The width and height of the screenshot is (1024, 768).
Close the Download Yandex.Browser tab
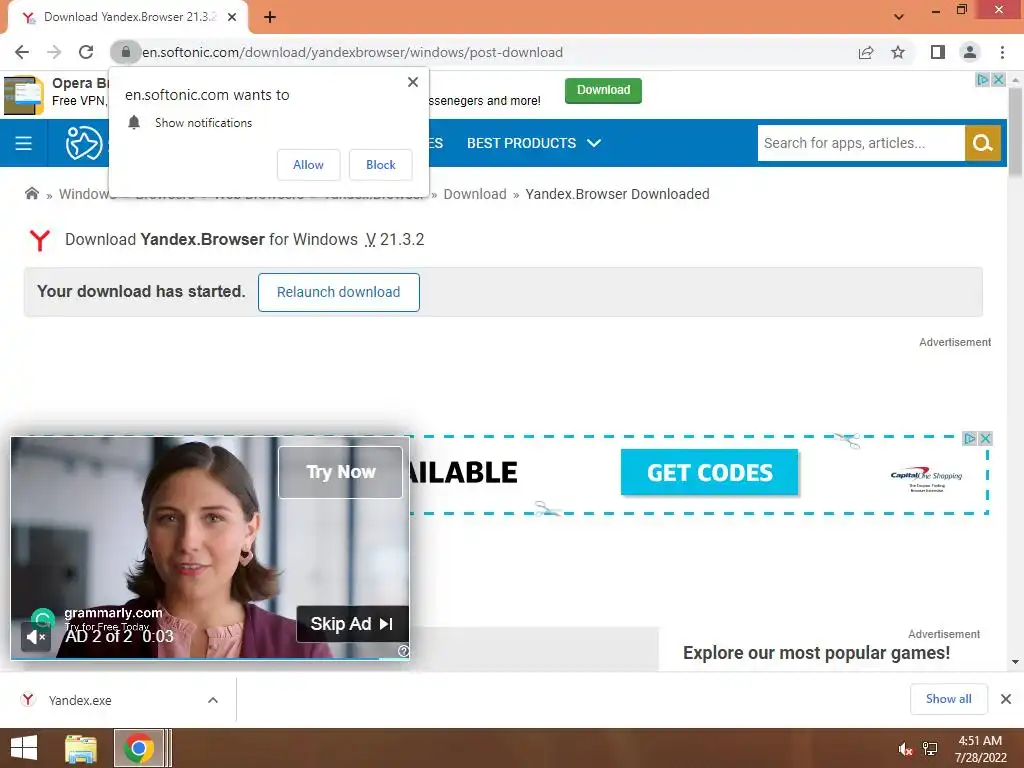pyautogui.click(x=232, y=18)
